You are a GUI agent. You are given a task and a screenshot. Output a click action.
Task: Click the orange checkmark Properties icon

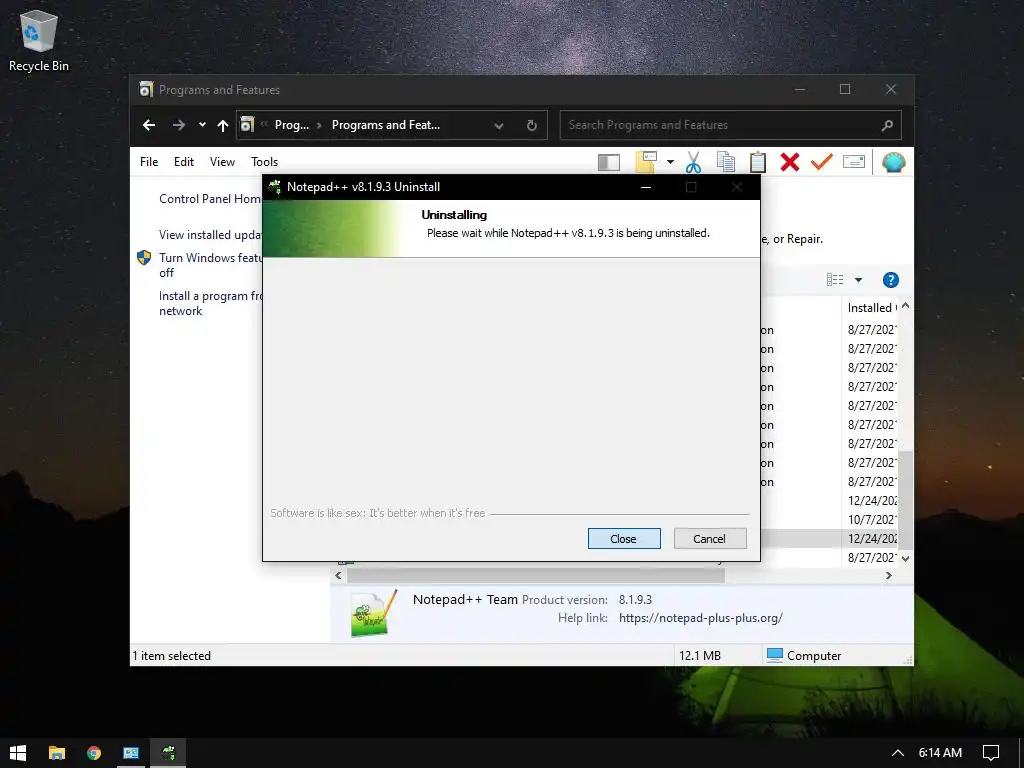[822, 161]
